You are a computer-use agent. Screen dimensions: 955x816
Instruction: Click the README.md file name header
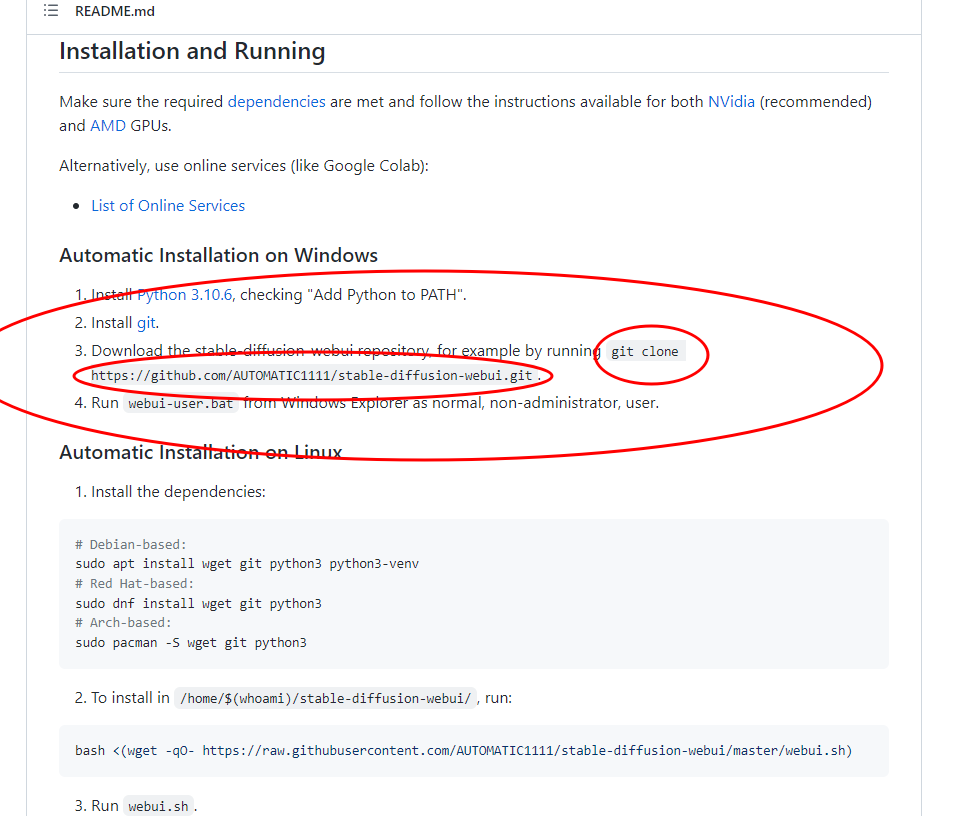click(x=115, y=11)
